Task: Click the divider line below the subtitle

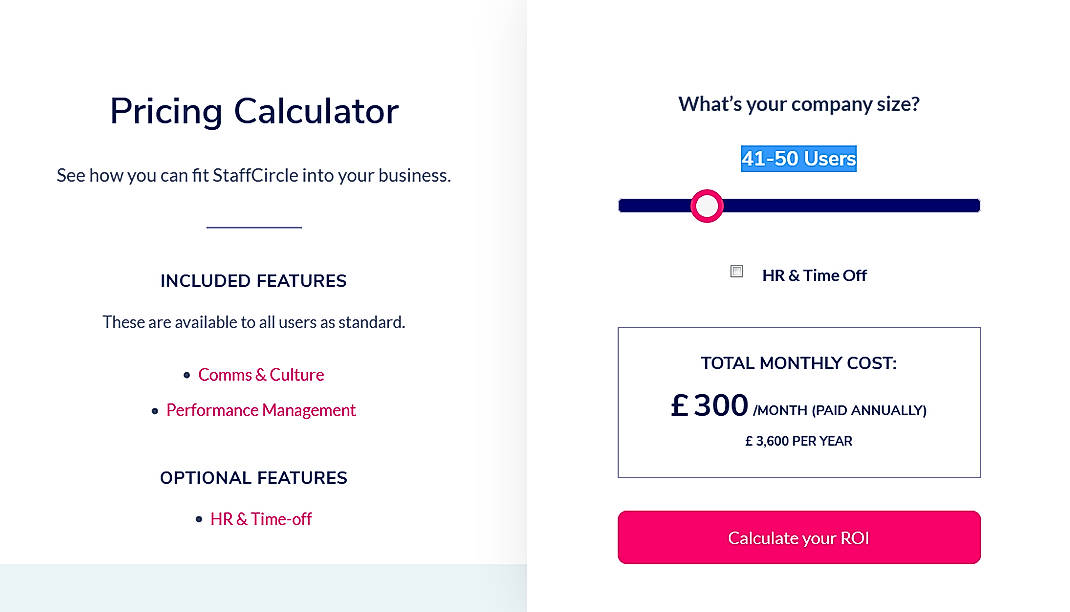Action: (253, 224)
